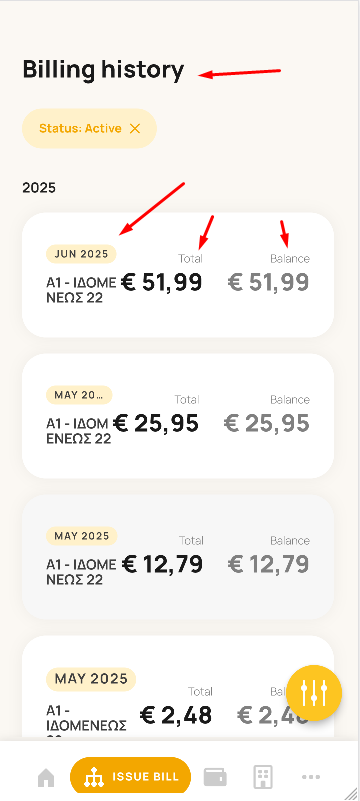This screenshot has width=360, height=801.
Task: Tap the wallet icon in bottom bar
Action: click(x=215, y=777)
